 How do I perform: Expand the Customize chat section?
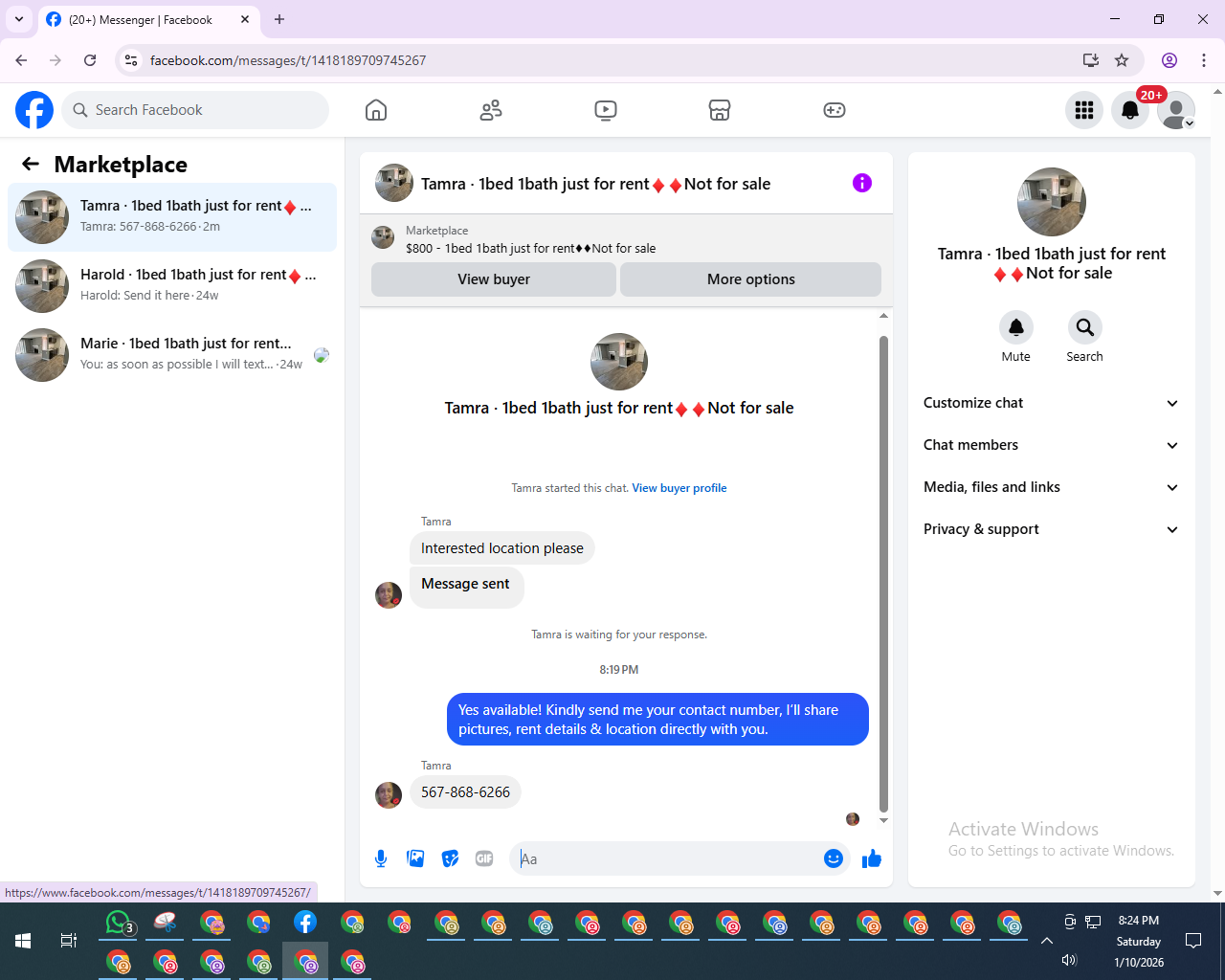tap(1050, 403)
